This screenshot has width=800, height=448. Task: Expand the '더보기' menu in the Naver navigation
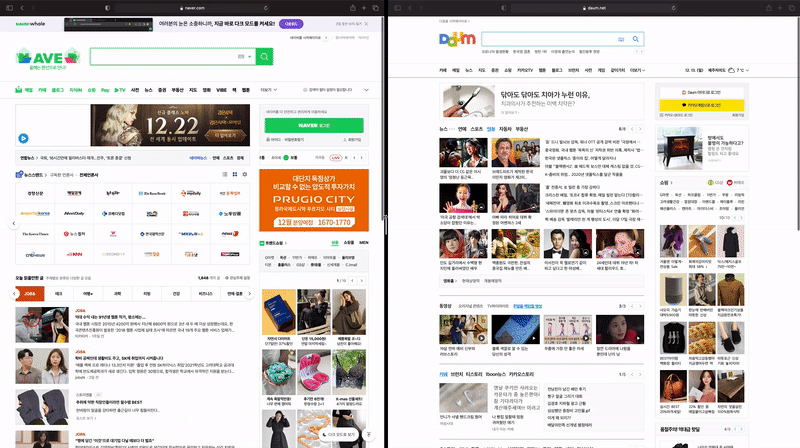(x=268, y=90)
